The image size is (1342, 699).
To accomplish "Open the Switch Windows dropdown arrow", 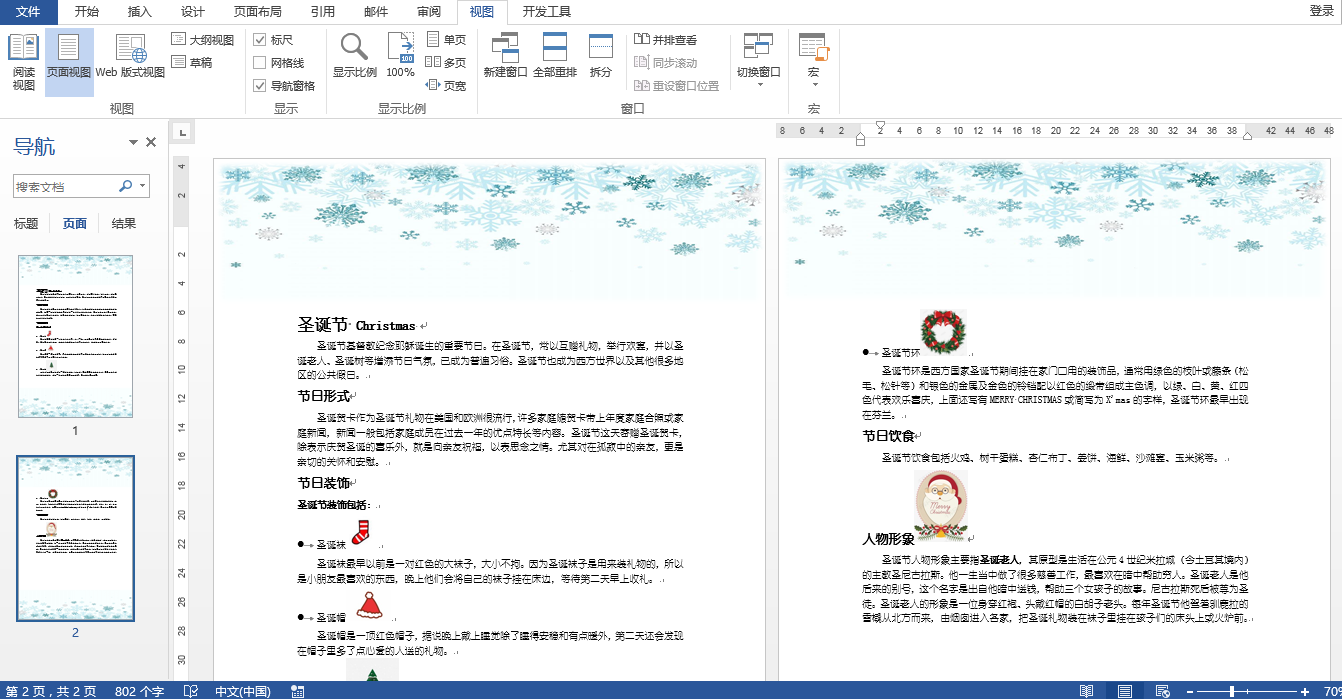I will [x=759, y=86].
